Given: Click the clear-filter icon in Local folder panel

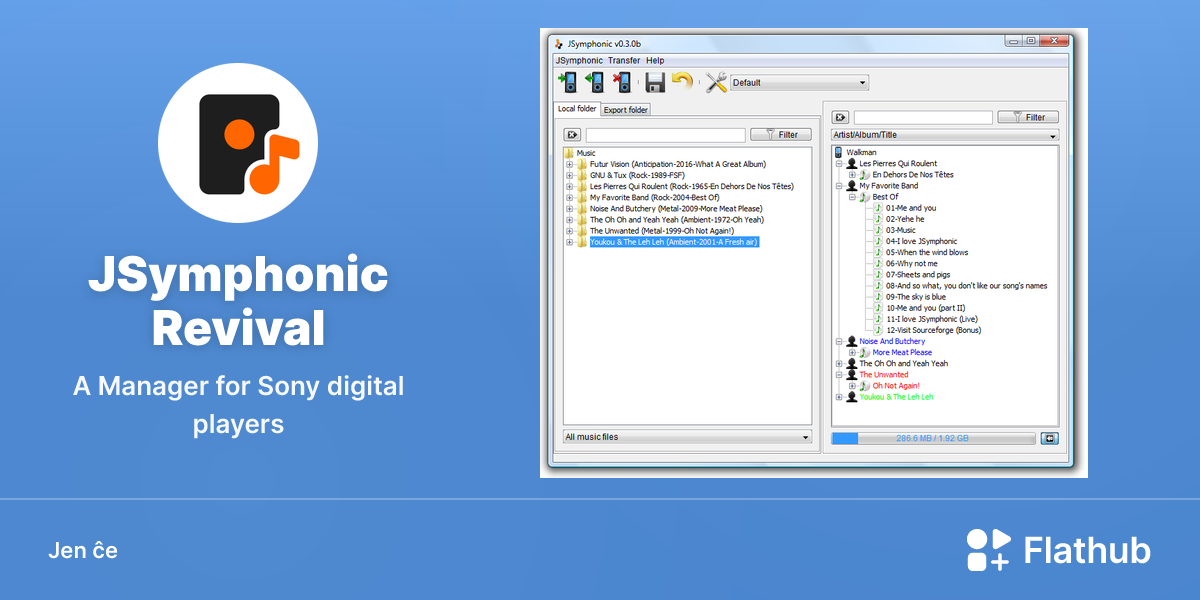Looking at the screenshot, I should pos(572,135).
